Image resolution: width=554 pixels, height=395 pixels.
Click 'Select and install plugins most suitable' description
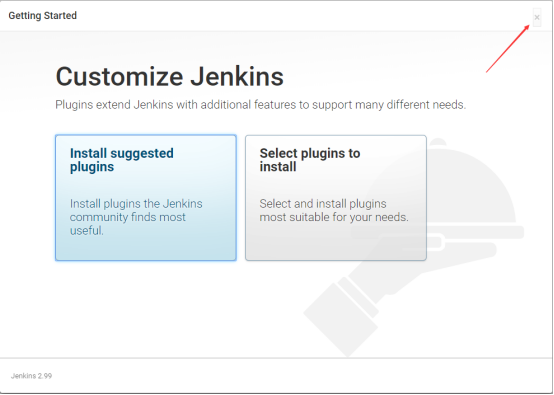tap(334, 210)
